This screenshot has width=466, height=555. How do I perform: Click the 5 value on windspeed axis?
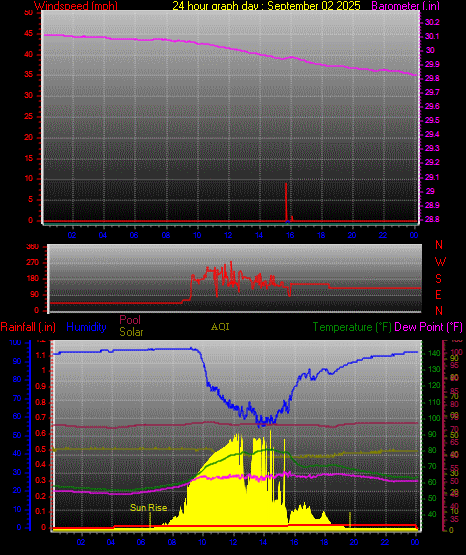tap(30, 200)
